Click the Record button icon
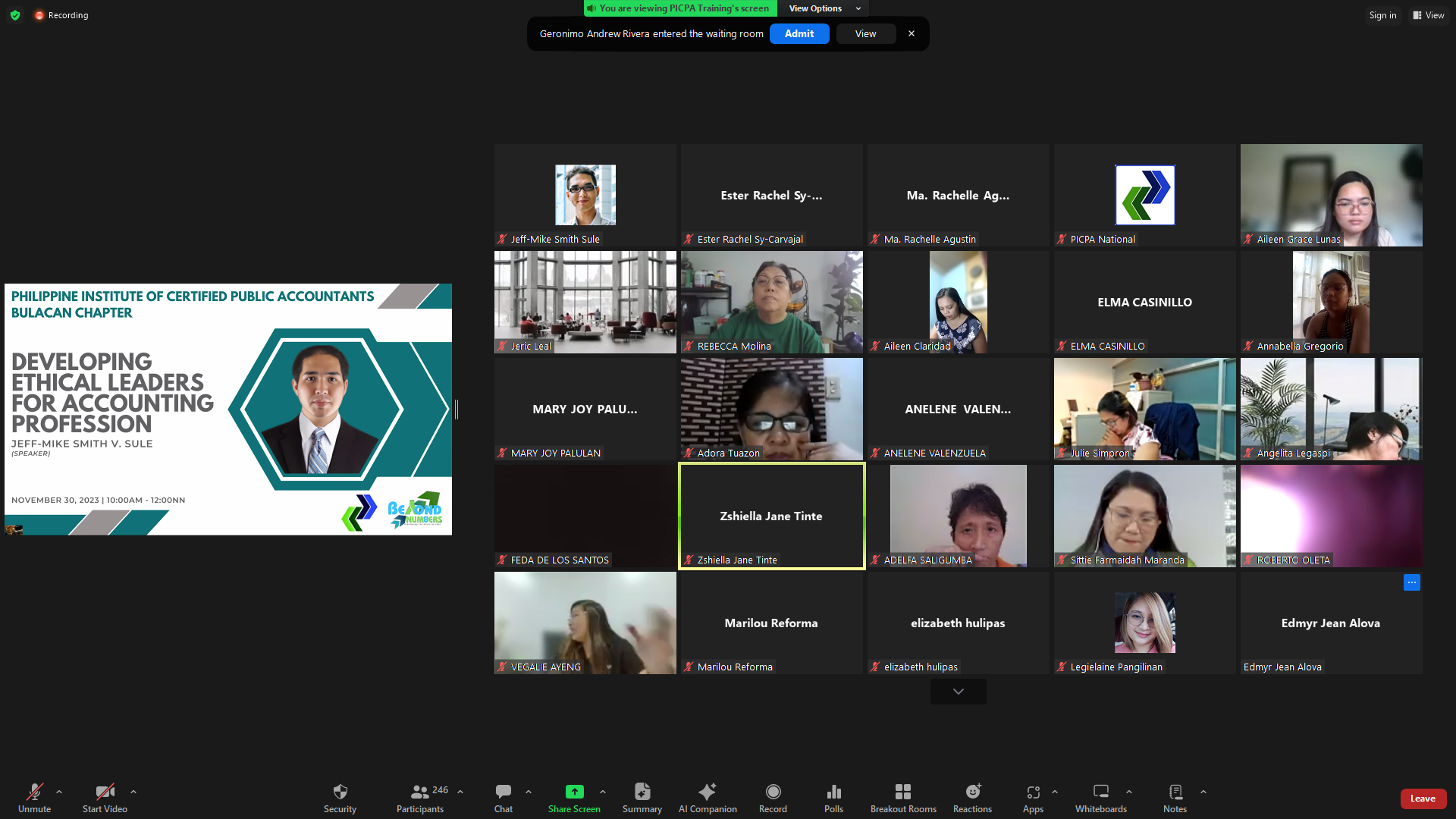This screenshot has width=1456, height=819. [773, 792]
